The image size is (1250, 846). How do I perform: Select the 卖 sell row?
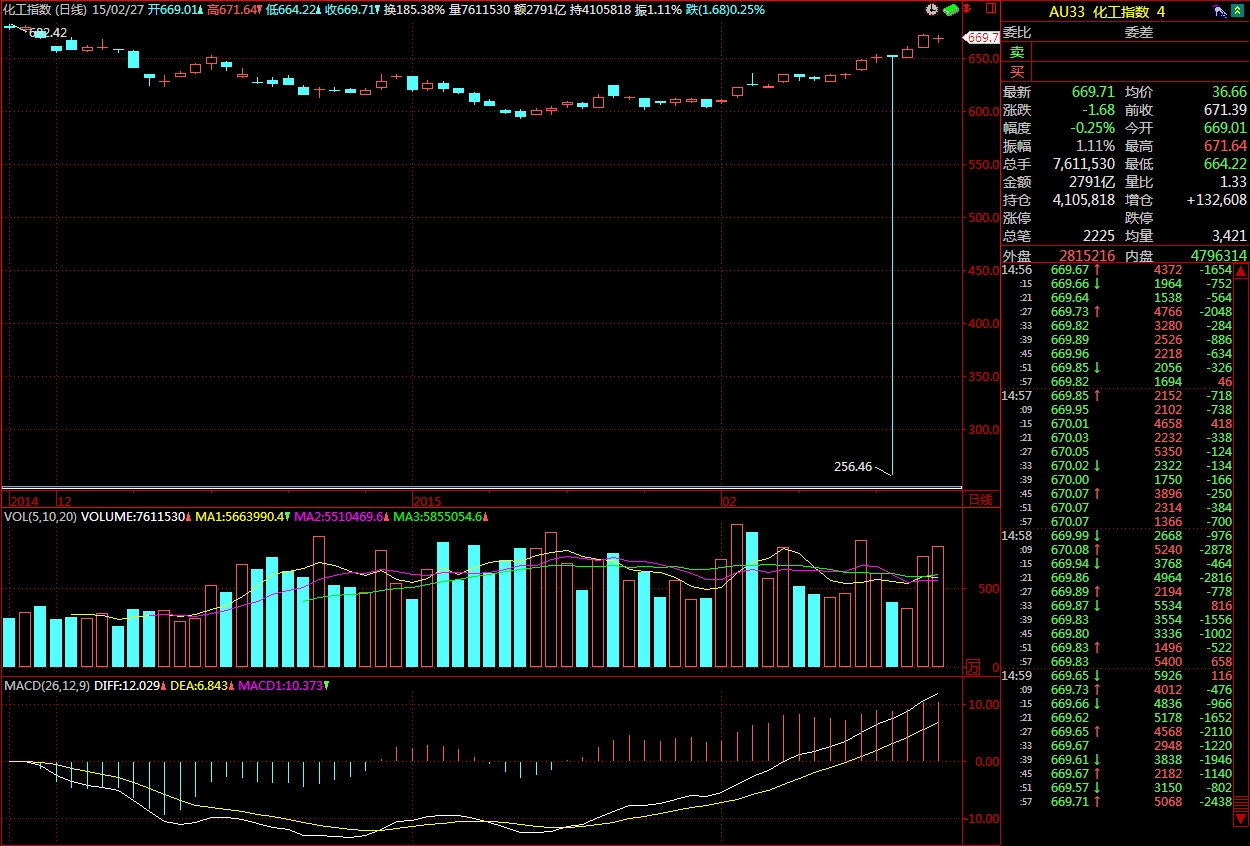1016,52
